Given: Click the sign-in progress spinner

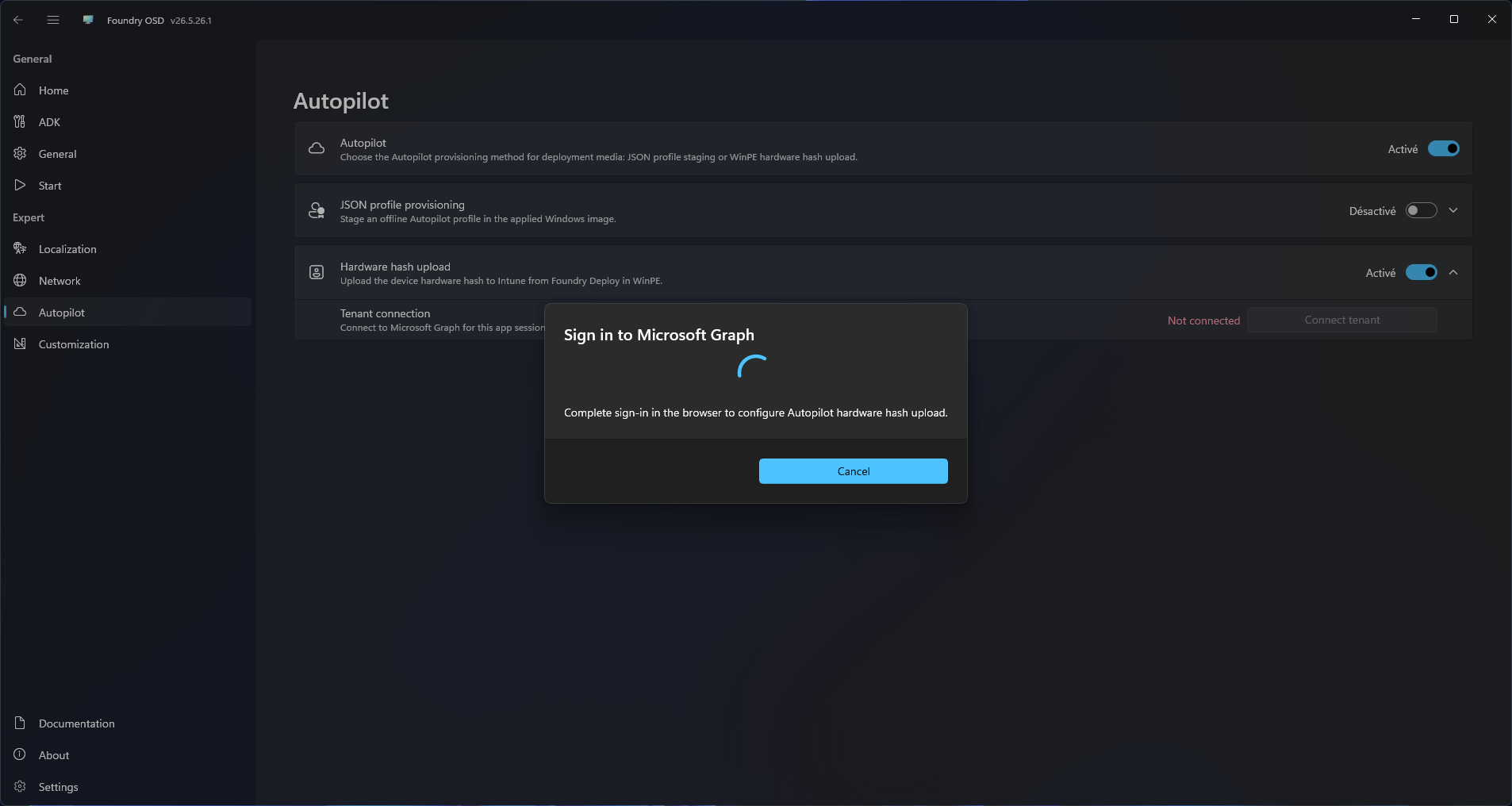Looking at the screenshot, I should pos(752,367).
